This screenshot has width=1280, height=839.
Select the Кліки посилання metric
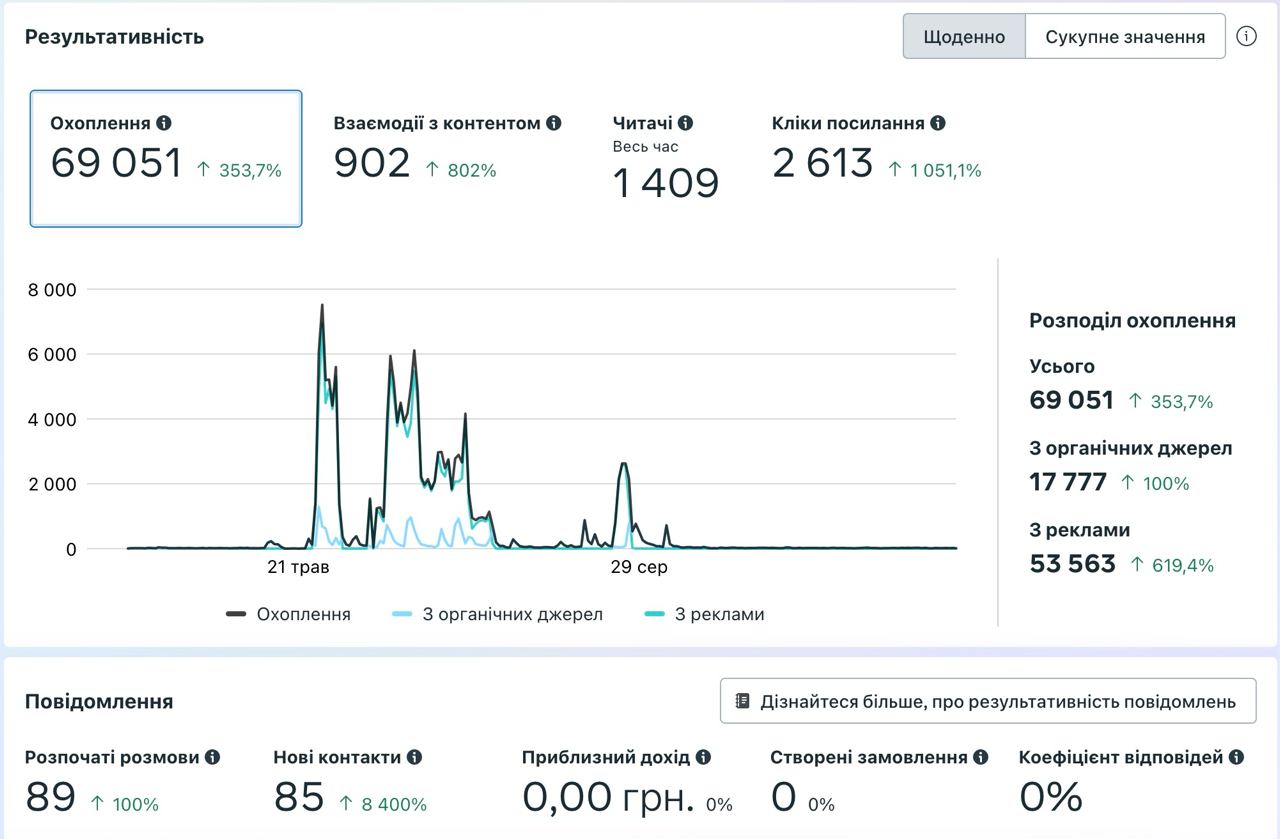tap(877, 149)
